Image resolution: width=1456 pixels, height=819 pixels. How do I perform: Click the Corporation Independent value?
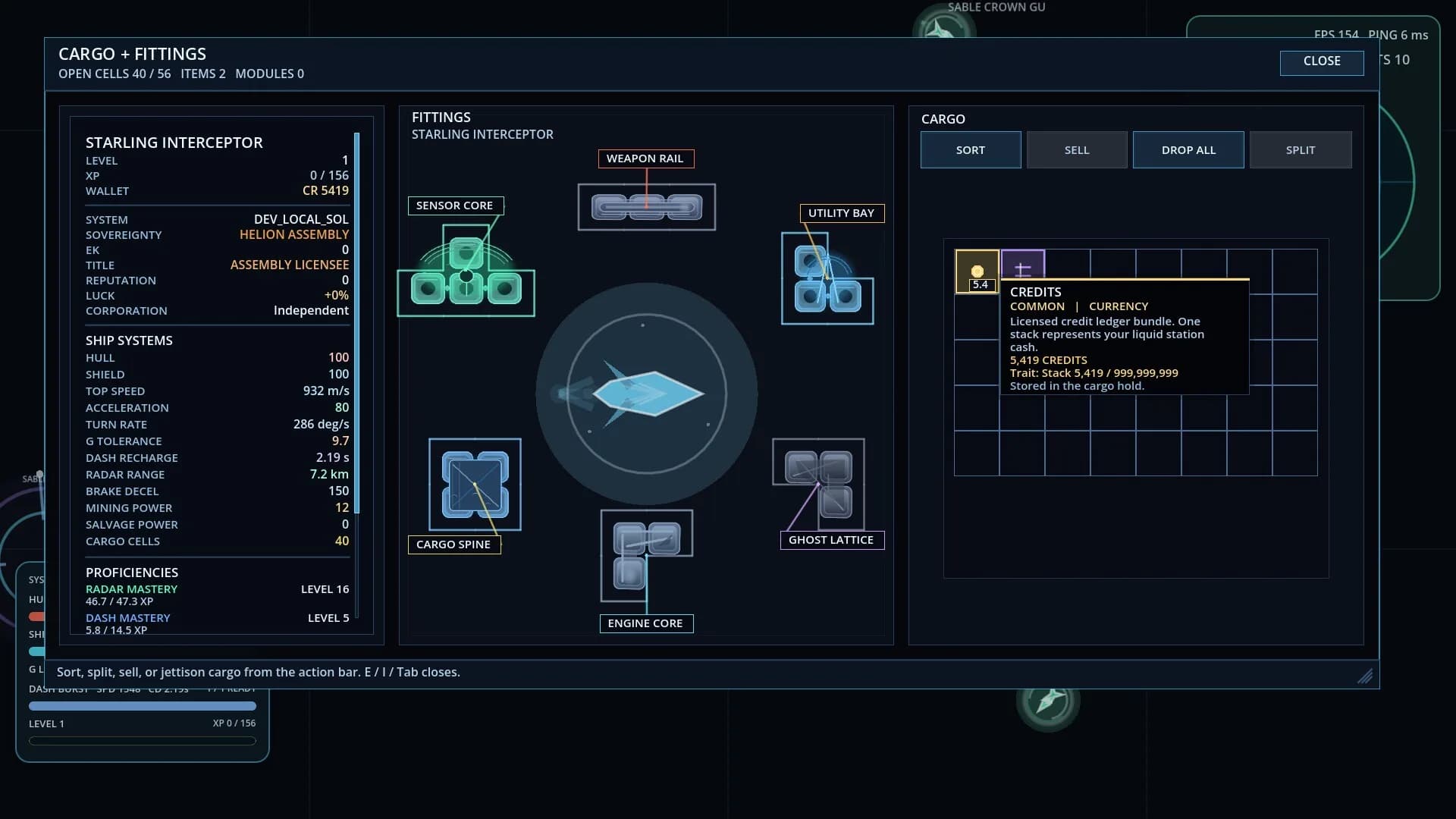[x=311, y=311]
